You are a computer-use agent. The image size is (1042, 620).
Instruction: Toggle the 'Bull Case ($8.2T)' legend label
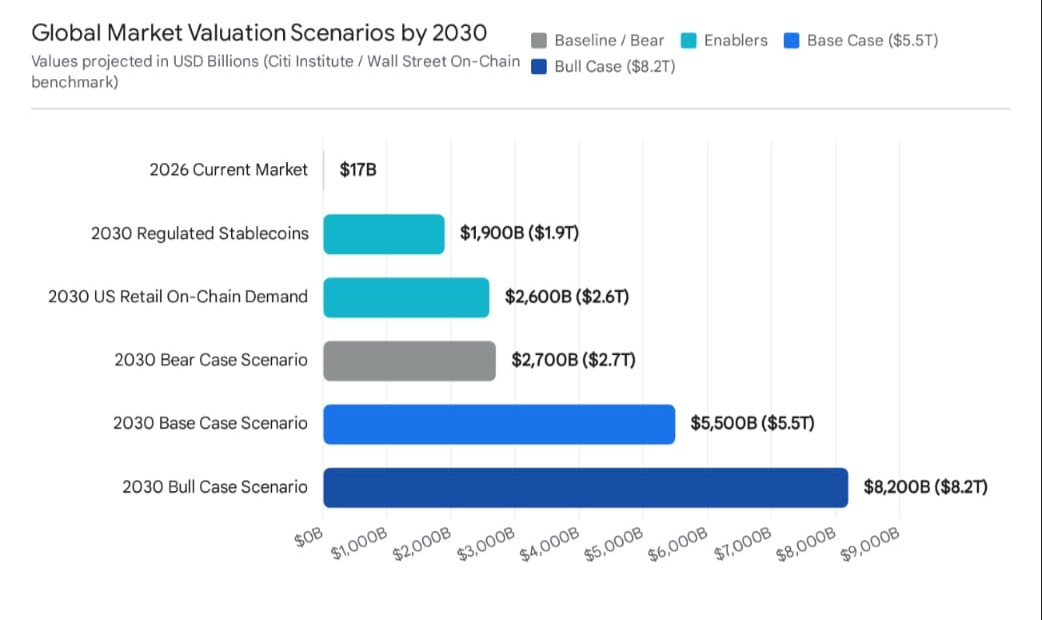615,66
